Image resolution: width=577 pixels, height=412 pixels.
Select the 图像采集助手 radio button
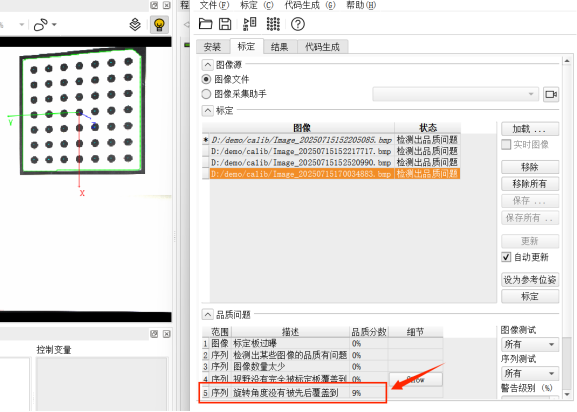pyautogui.click(x=206, y=94)
